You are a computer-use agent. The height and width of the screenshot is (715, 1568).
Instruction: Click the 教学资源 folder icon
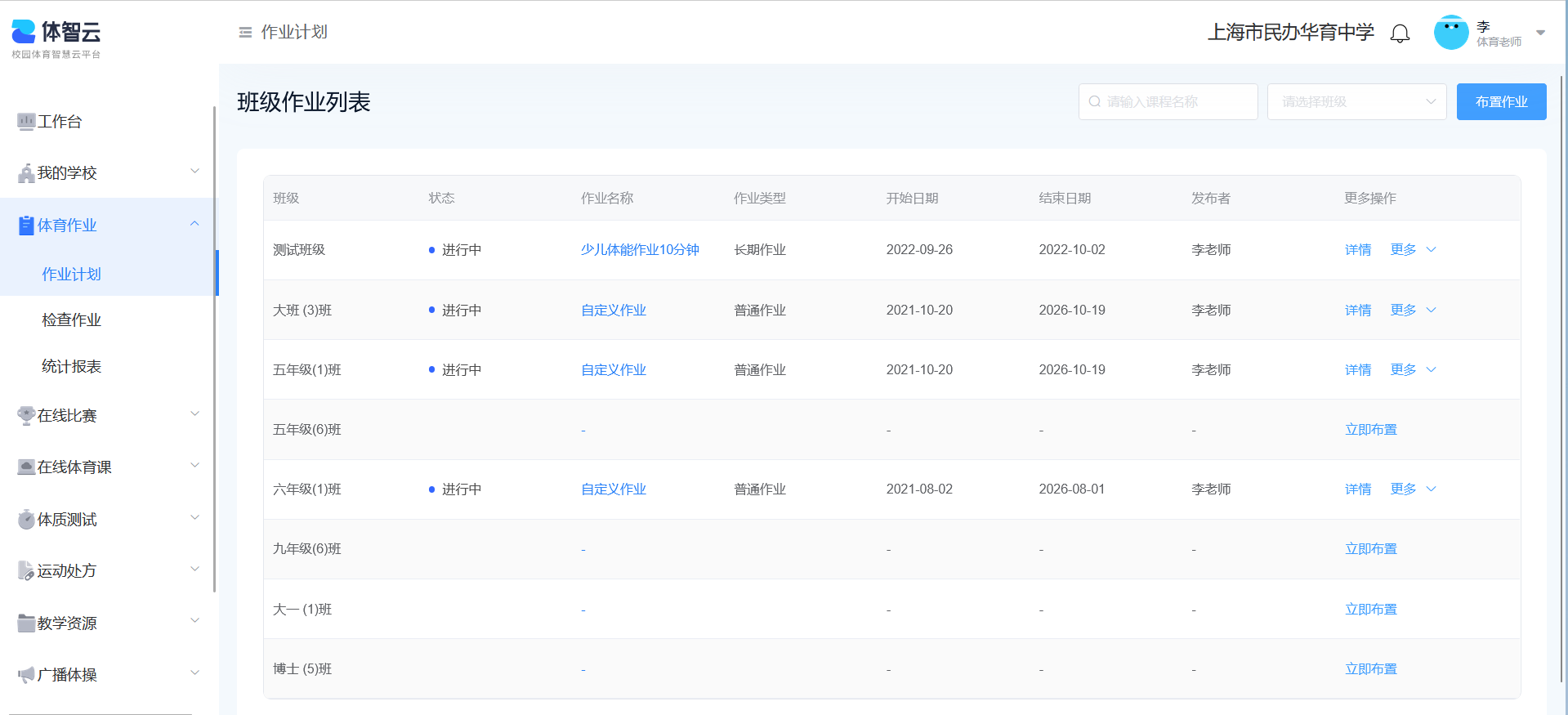point(26,623)
